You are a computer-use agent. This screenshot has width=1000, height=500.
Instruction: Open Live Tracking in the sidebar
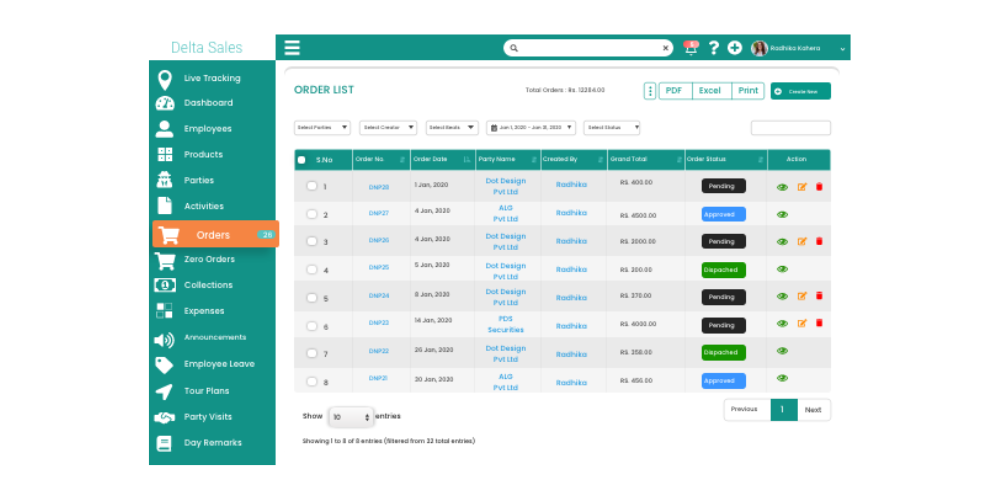[x=212, y=78]
